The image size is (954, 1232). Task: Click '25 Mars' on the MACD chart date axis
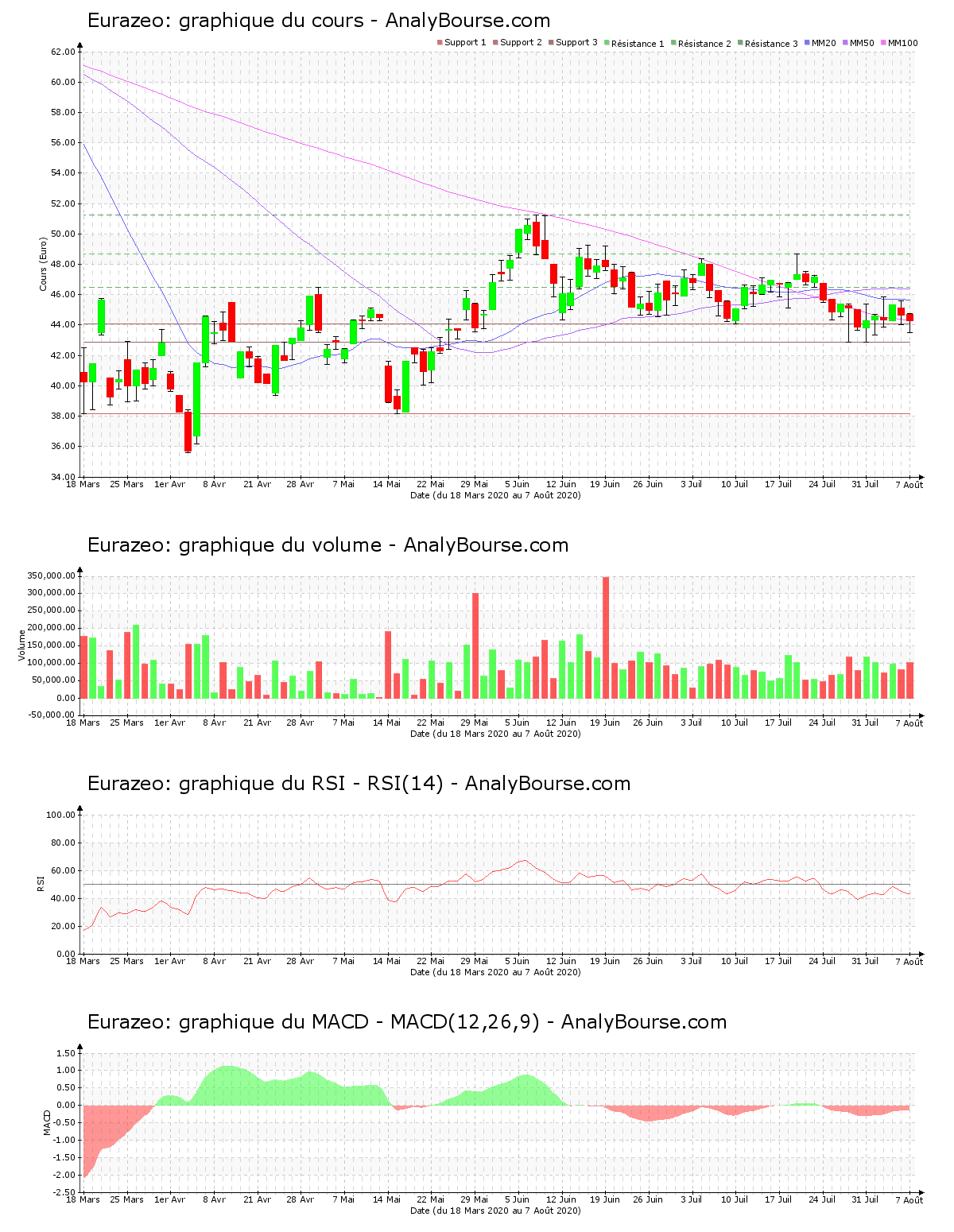pos(126,1200)
